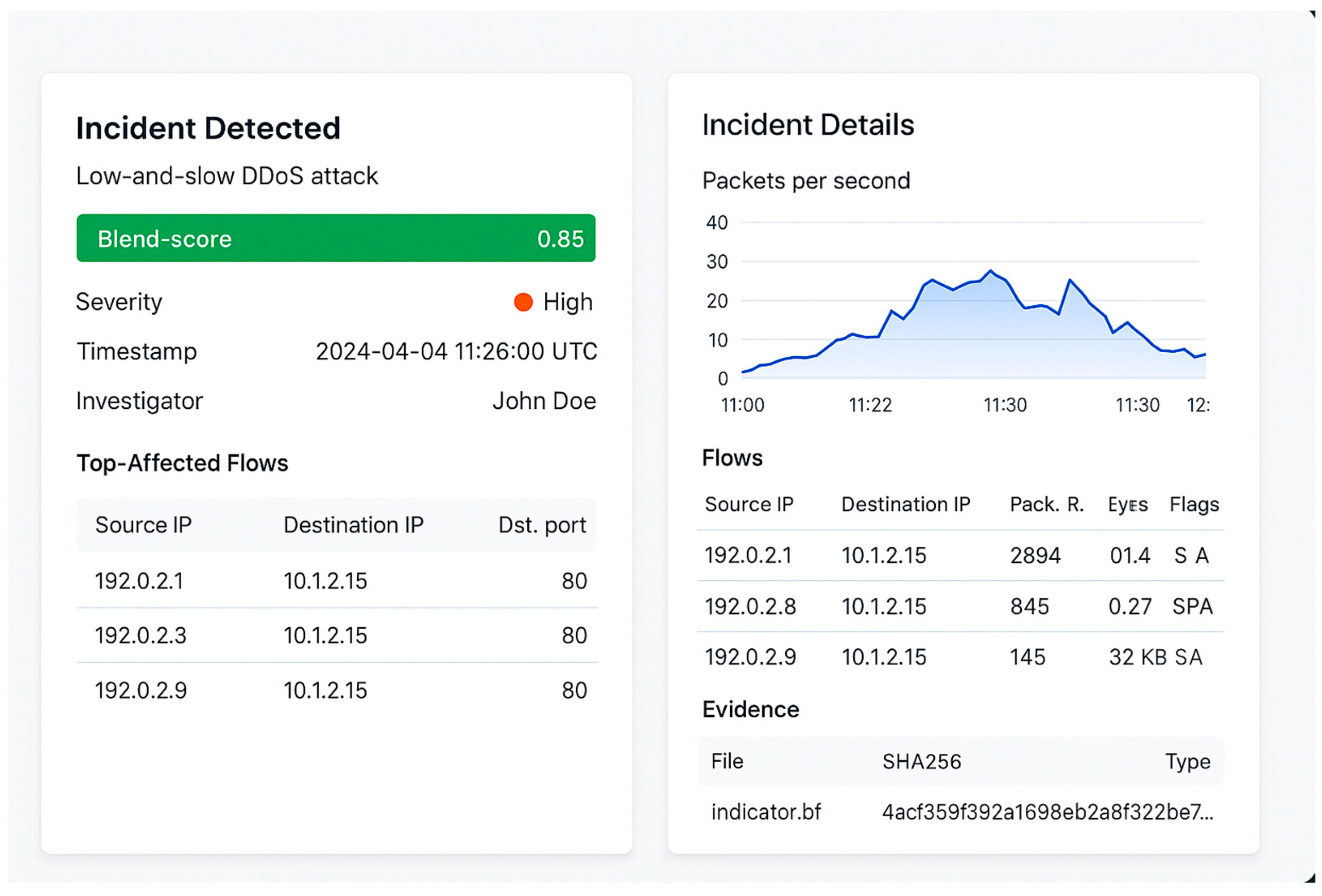1322x896 pixels.
Task: Select flow row with source 192.0.2.3
Action: (140, 635)
